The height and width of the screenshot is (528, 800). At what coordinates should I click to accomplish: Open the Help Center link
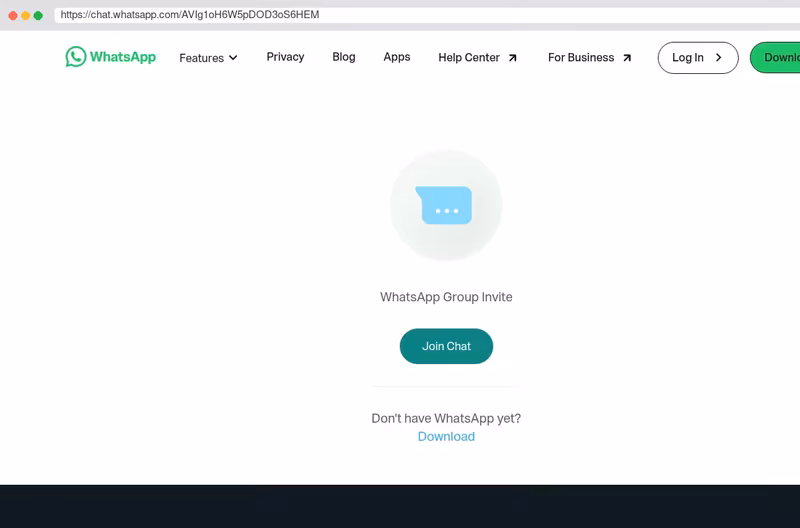click(x=478, y=58)
